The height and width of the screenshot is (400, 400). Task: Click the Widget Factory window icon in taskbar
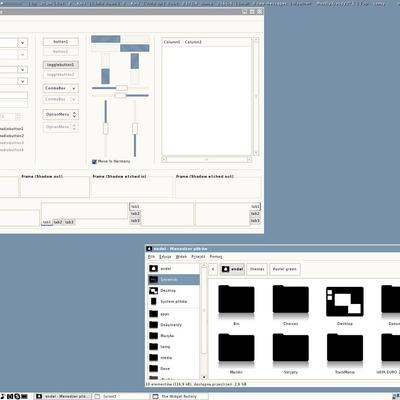coord(155,396)
